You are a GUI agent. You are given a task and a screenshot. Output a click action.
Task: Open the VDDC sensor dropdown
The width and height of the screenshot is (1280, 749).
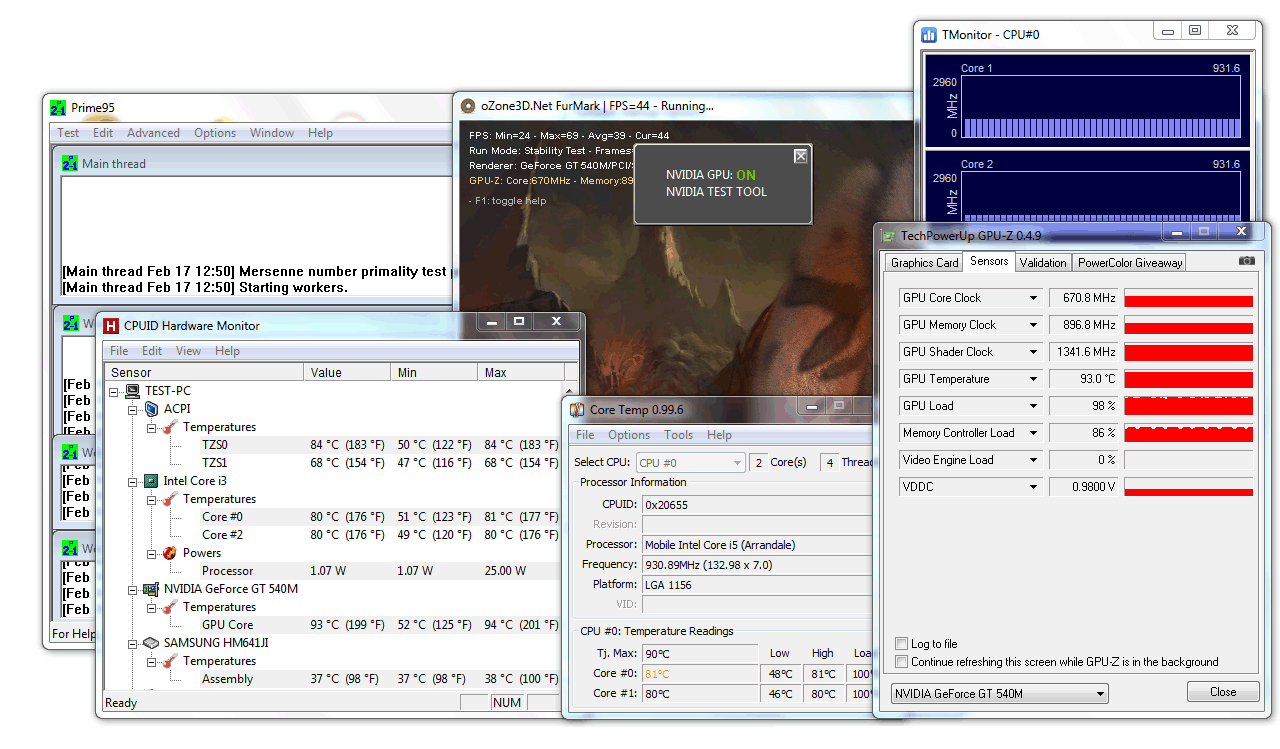click(1034, 487)
